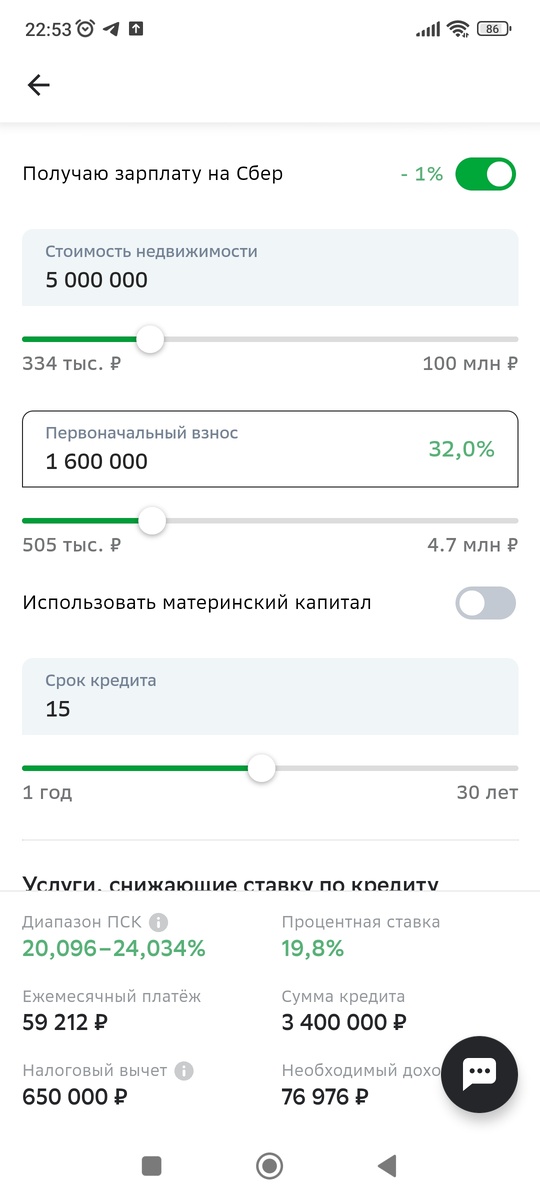The width and height of the screenshot is (540, 1200).
Task: Go back using the arrow icon
Action: (38, 85)
